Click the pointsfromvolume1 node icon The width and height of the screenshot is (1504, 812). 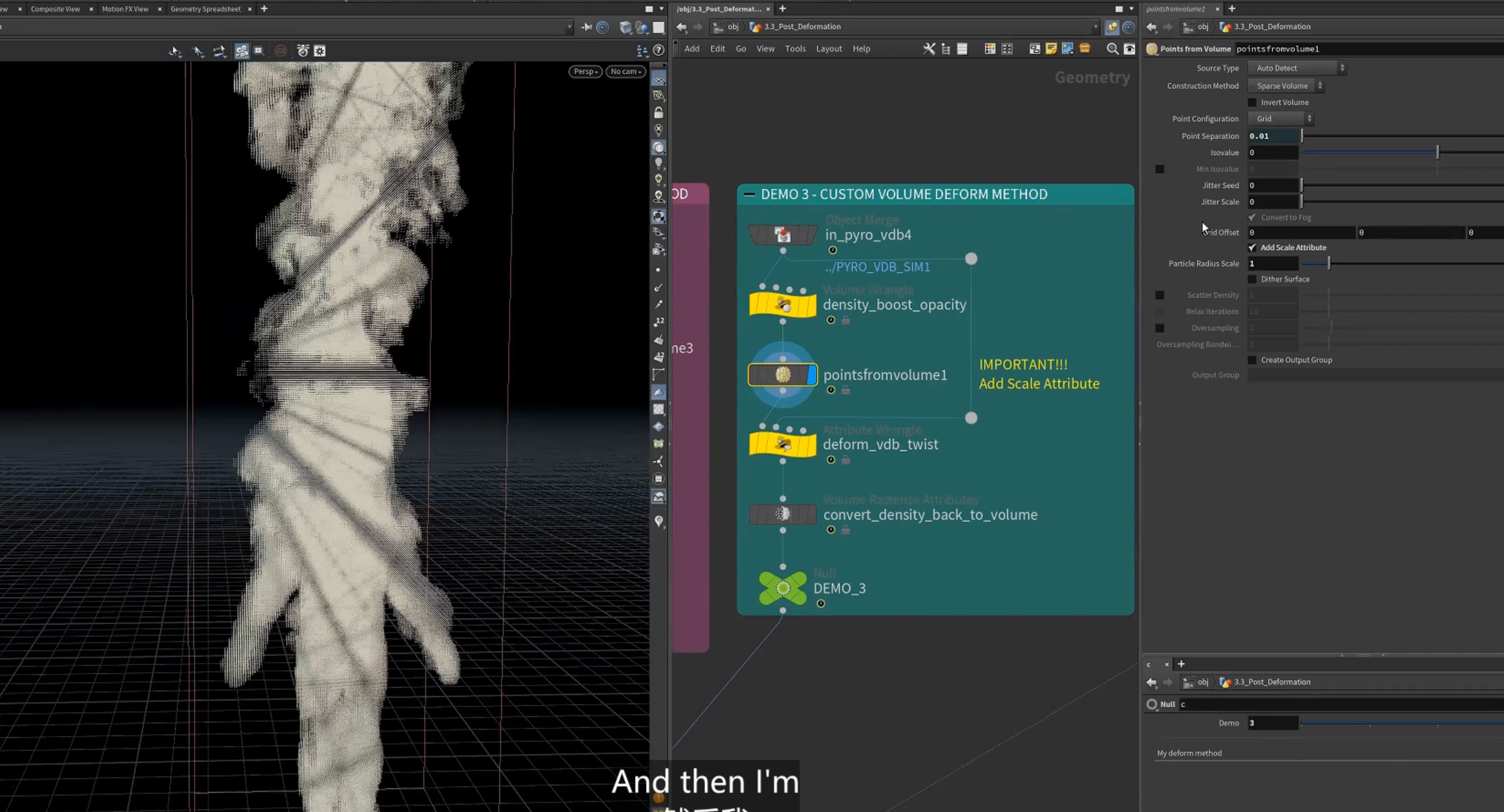782,375
